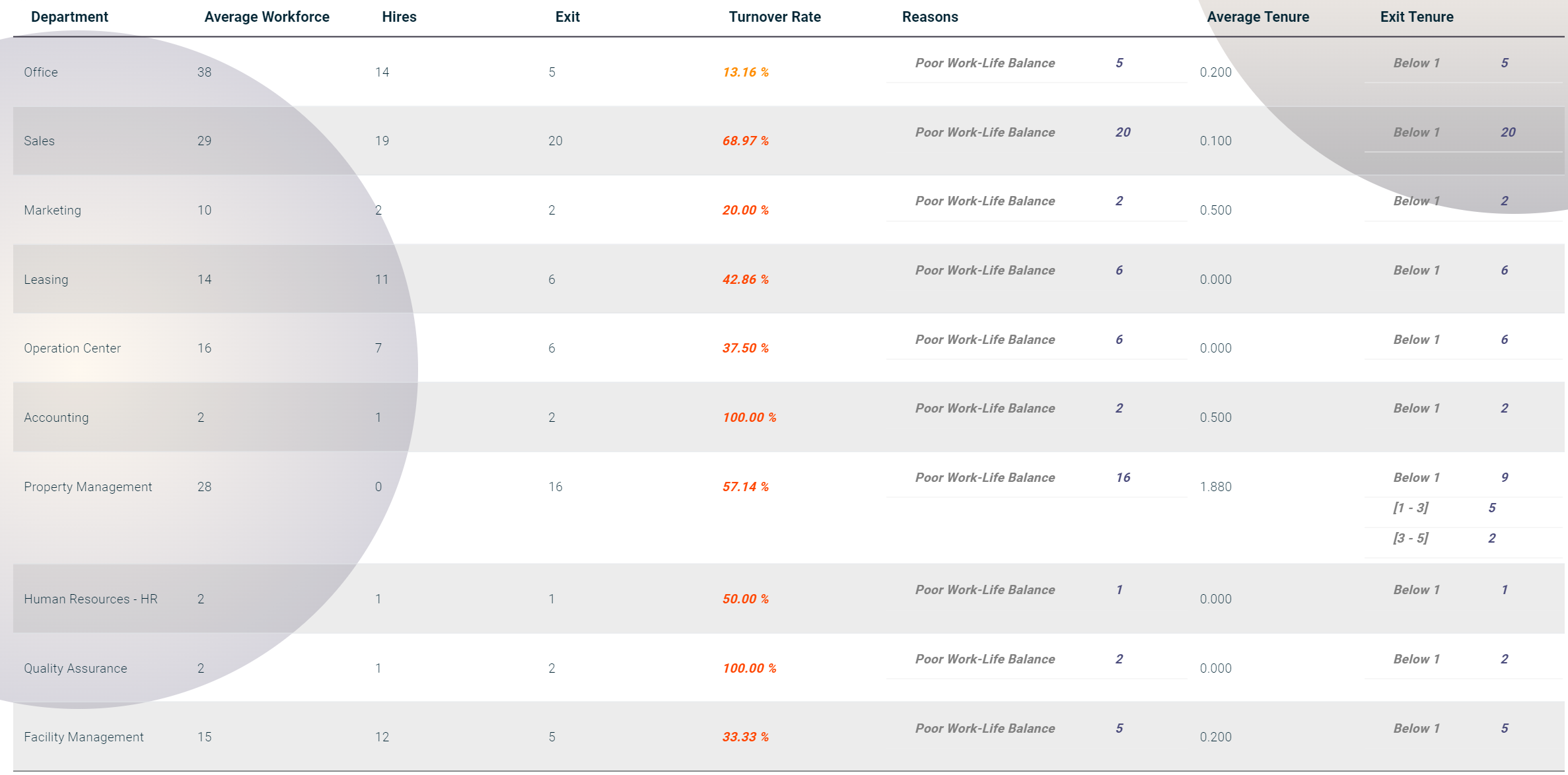Image resolution: width=1568 pixels, height=775 pixels.
Task: Click Office hires value 14
Action: (382, 72)
